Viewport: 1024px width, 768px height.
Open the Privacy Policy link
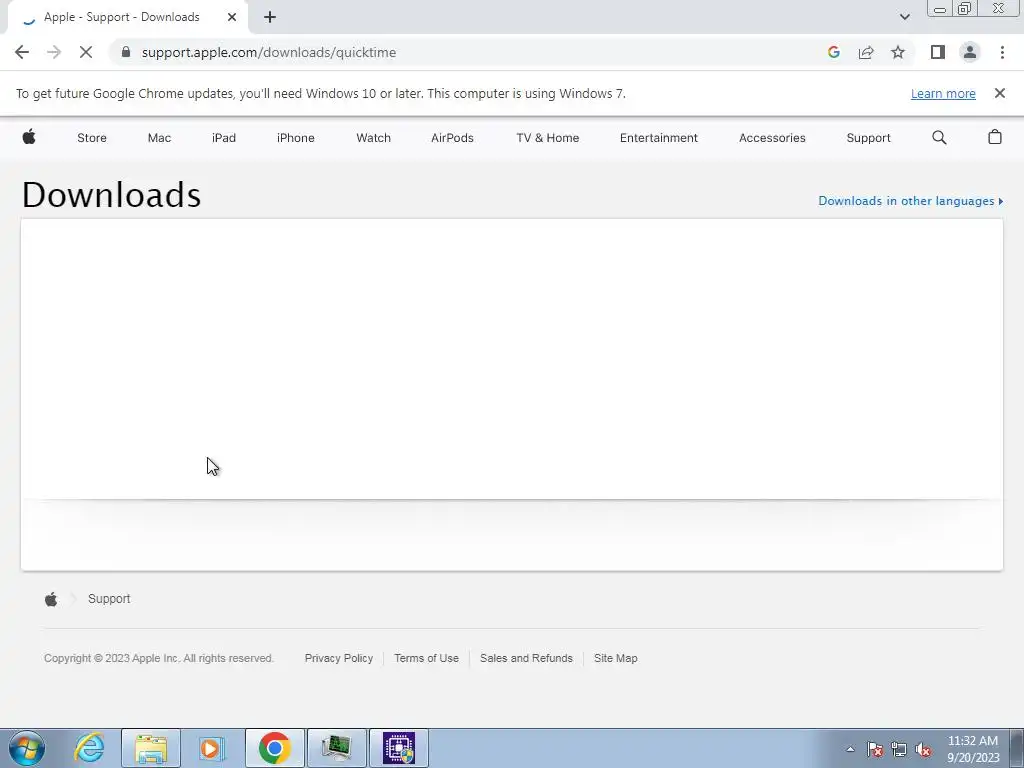click(x=338, y=658)
